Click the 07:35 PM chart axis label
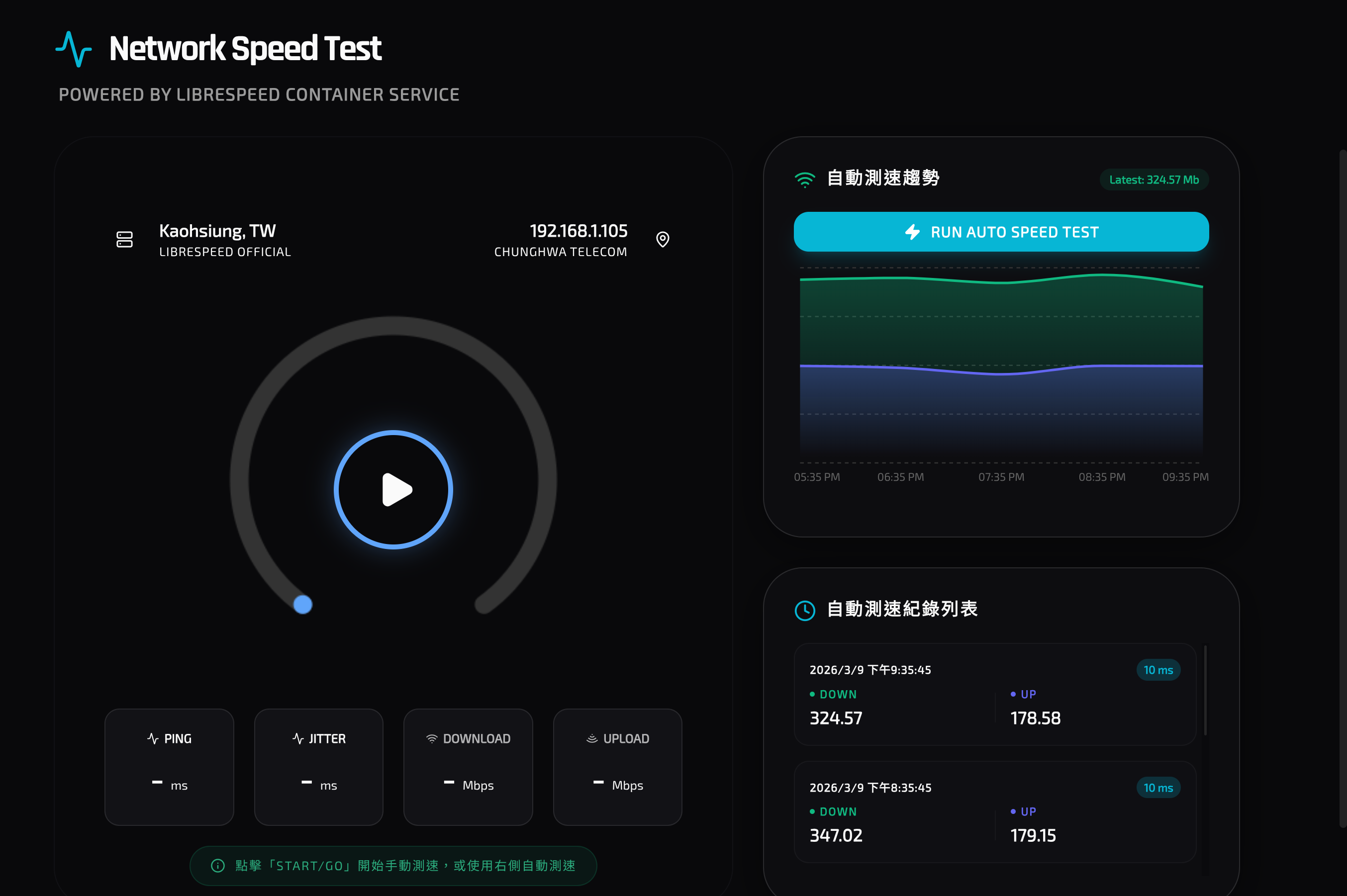Screen dimensions: 1347x896 (1001, 477)
